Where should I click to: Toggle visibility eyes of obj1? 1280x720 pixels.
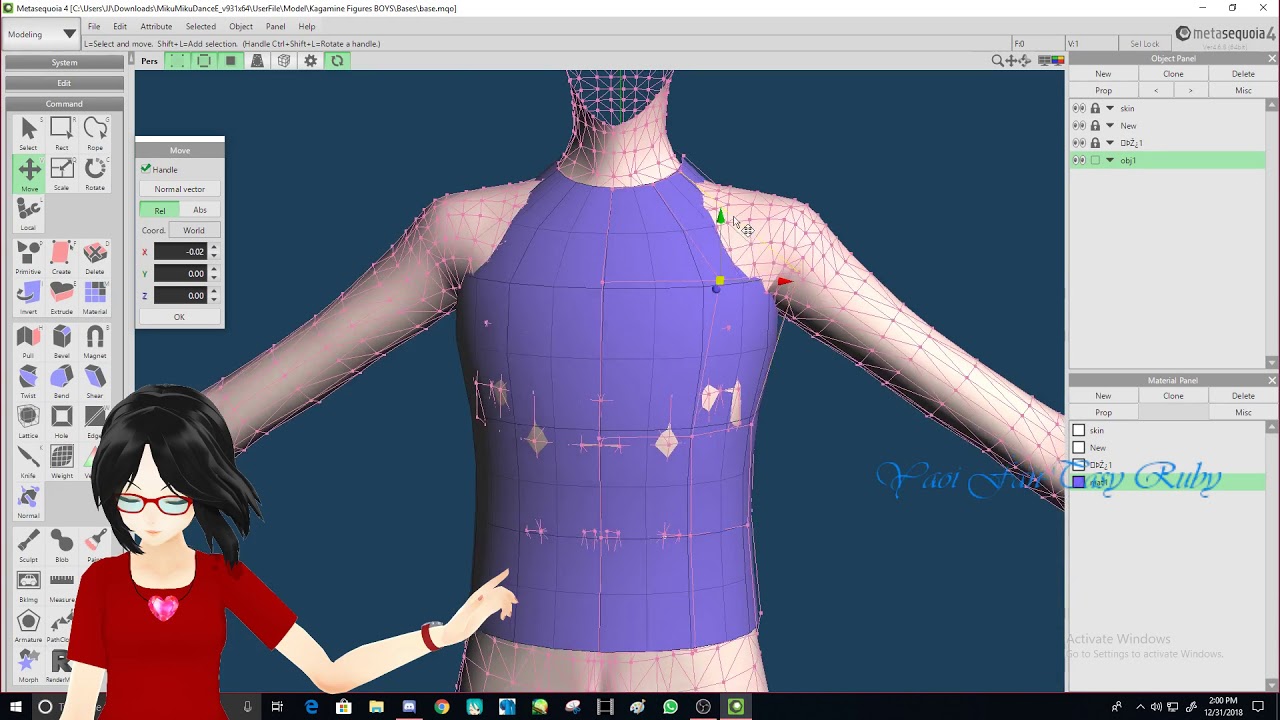click(x=1079, y=160)
